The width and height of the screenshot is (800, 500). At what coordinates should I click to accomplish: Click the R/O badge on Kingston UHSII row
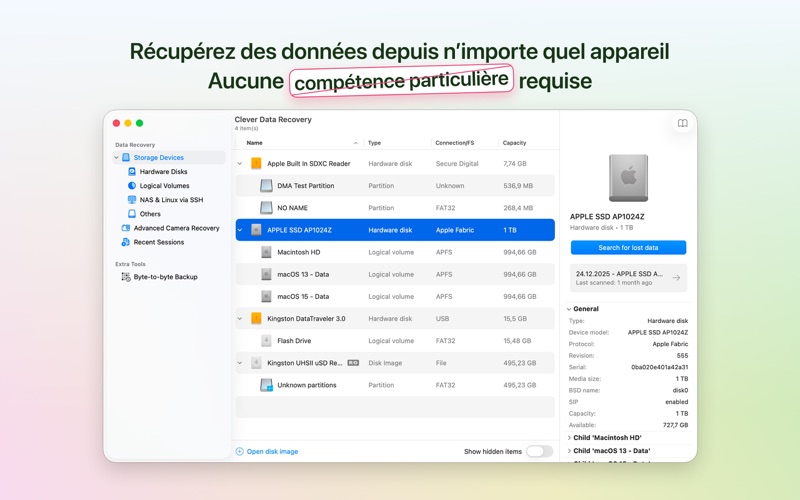(x=353, y=363)
